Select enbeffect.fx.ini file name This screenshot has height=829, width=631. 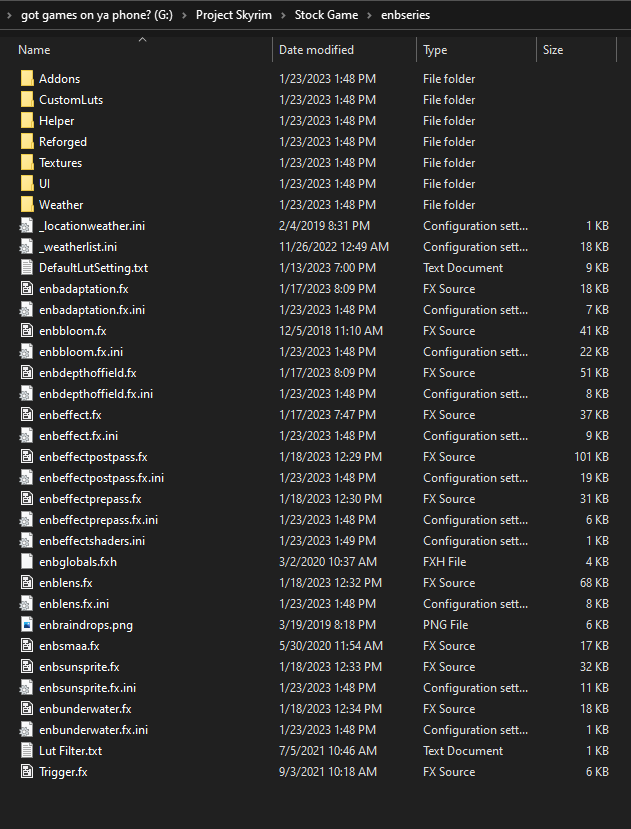click(x=79, y=436)
